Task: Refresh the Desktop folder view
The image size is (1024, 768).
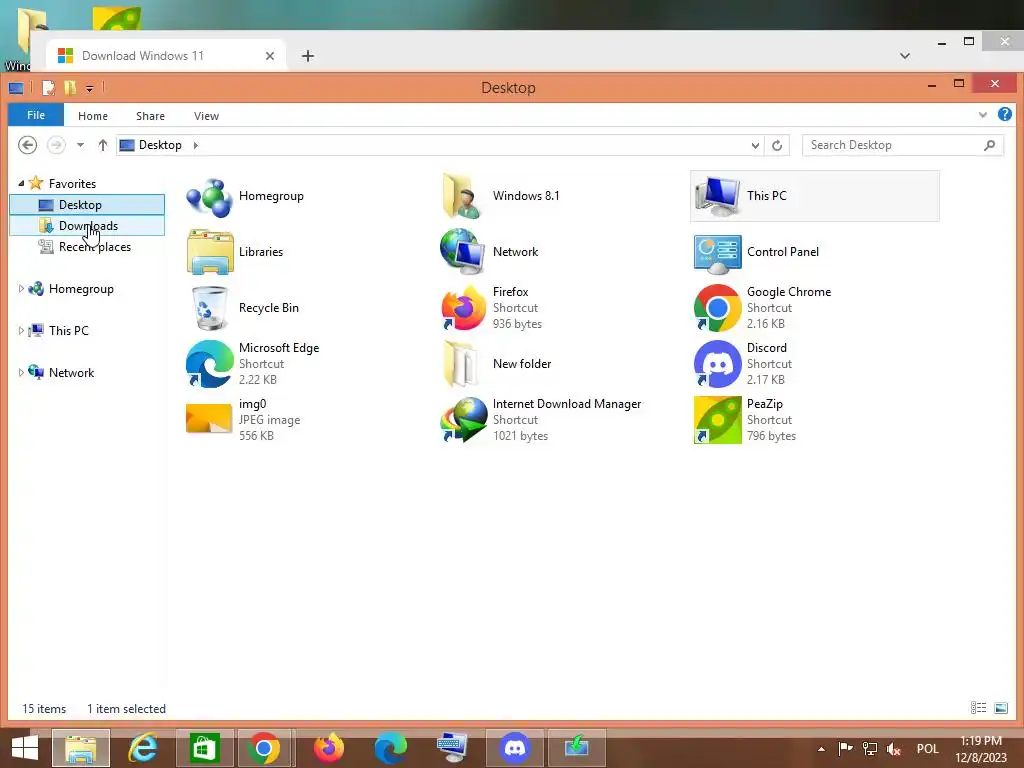Action: tap(777, 145)
